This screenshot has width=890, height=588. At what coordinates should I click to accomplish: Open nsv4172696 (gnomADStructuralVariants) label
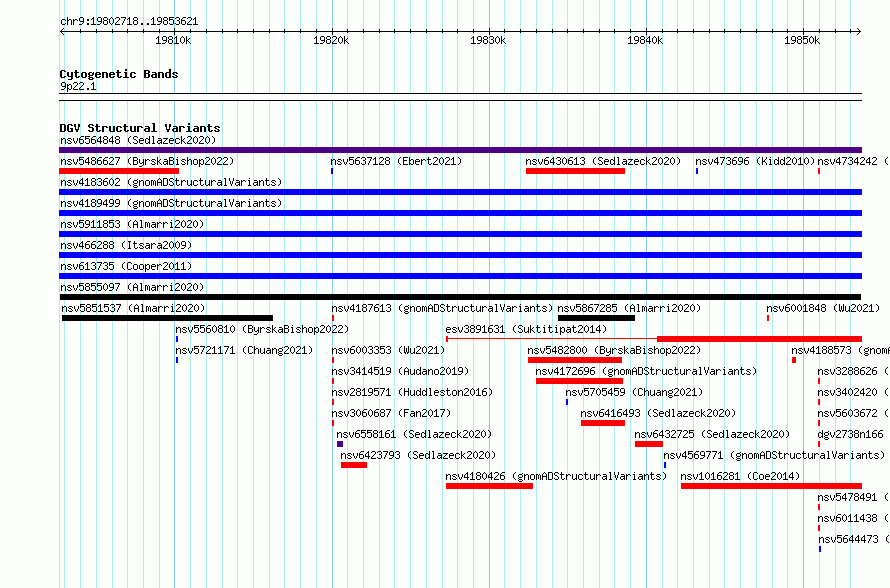click(646, 371)
